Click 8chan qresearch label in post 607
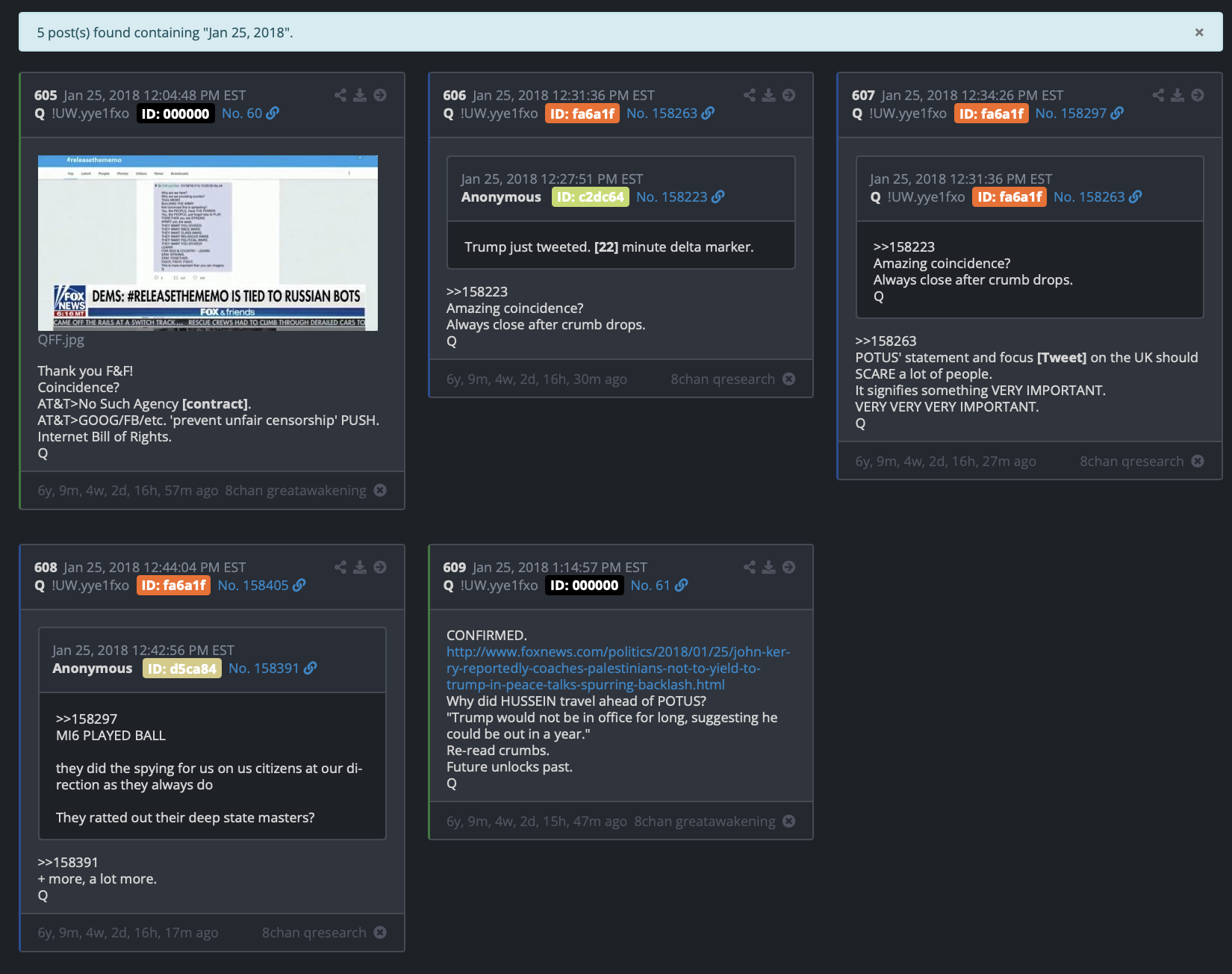 [x=1132, y=462]
